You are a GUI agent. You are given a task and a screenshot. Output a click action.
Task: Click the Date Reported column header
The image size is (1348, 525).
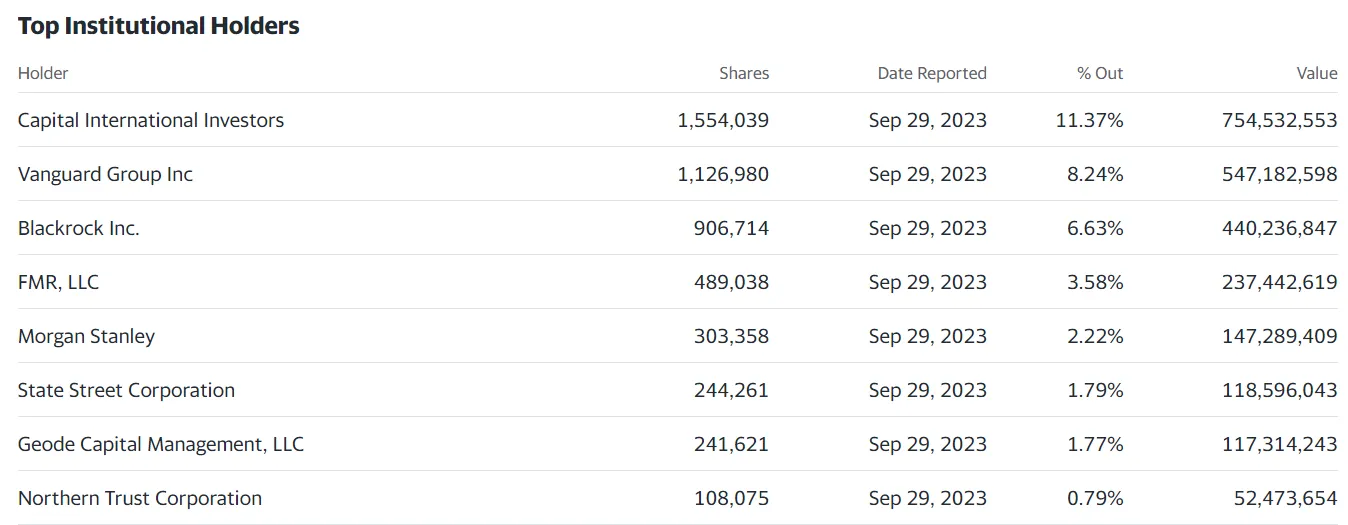(x=931, y=73)
